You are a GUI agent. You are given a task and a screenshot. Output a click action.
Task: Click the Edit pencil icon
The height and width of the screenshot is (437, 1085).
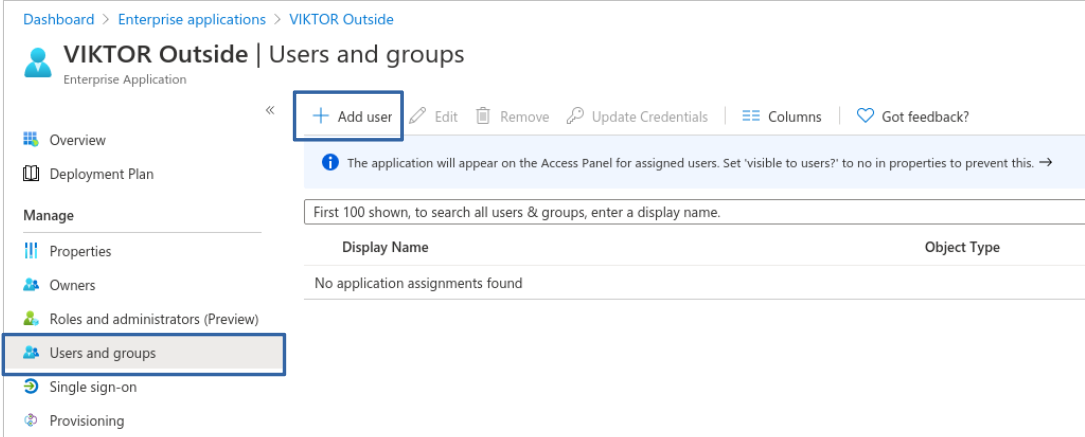[419, 116]
